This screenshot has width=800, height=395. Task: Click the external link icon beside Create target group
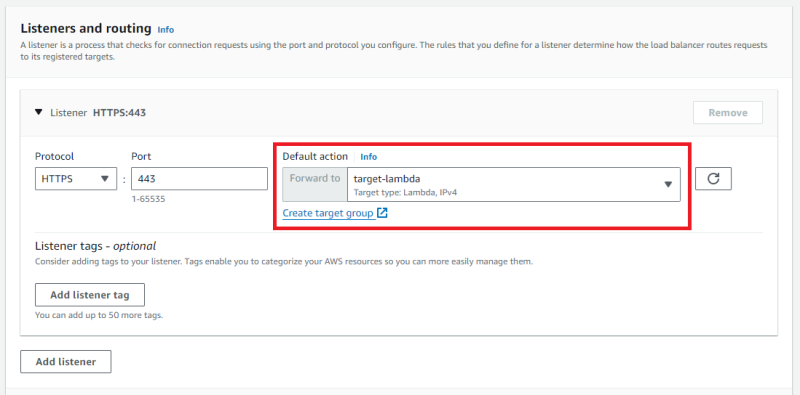tap(382, 213)
